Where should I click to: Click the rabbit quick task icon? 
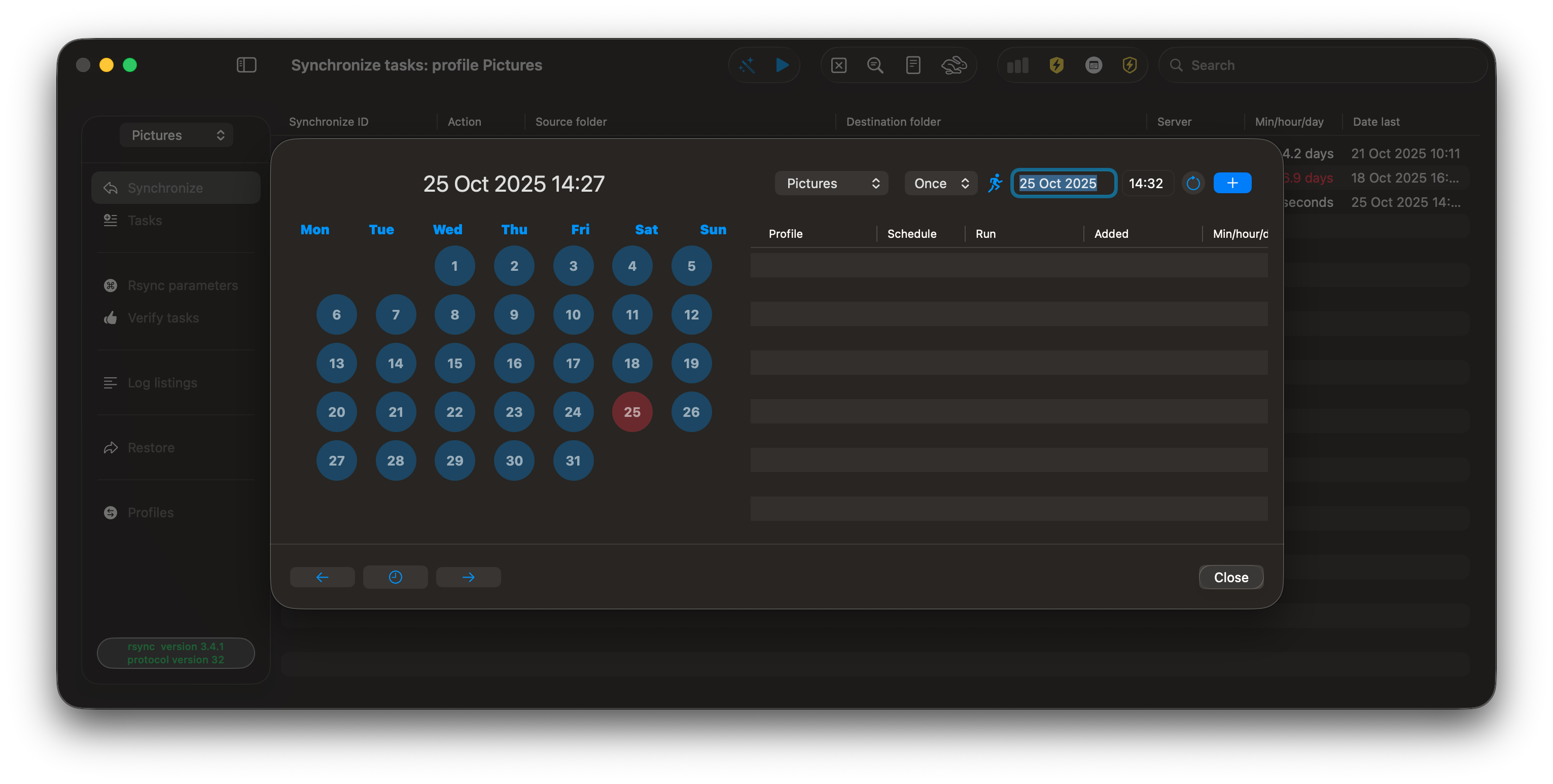[x=954, y=65]
